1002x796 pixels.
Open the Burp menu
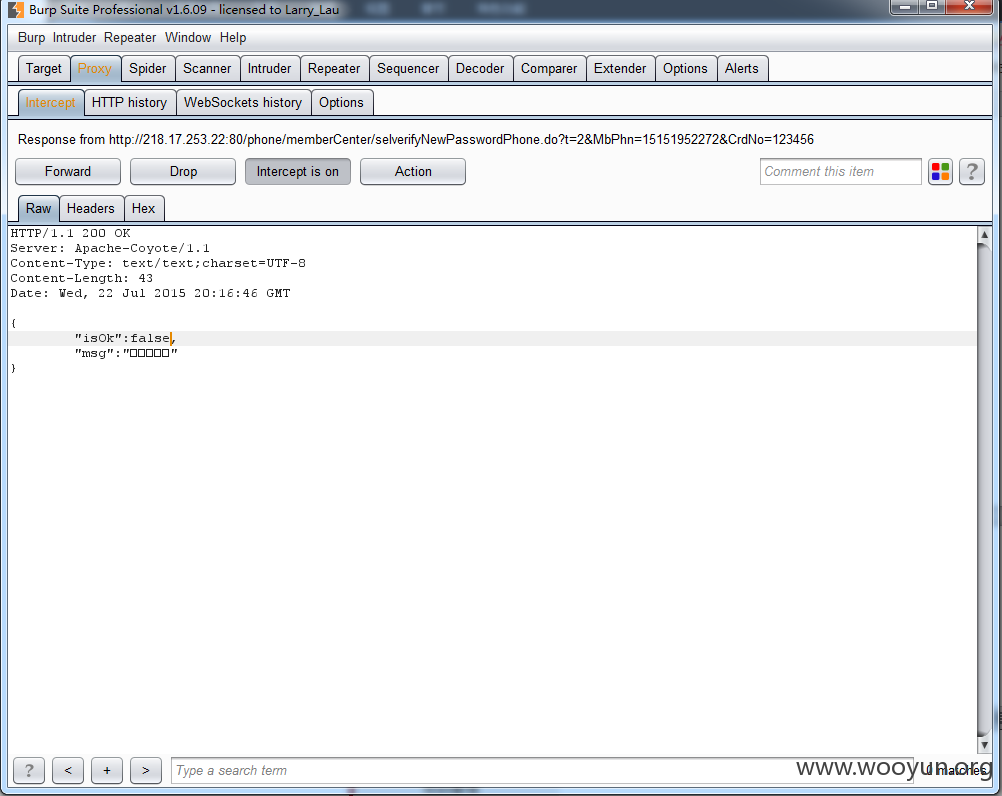pos(31,38)
